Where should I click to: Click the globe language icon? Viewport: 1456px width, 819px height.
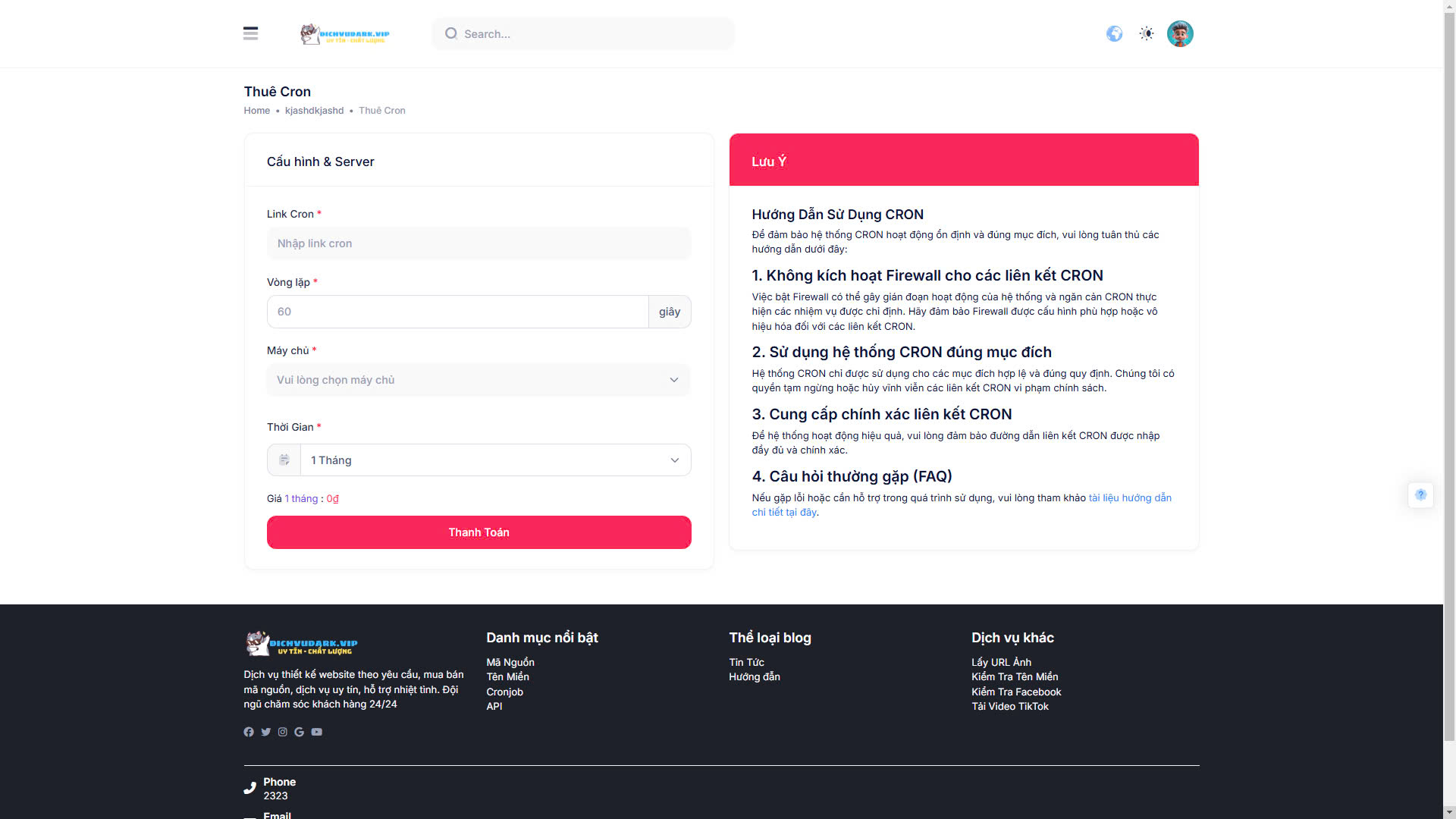coord(1114,33)
